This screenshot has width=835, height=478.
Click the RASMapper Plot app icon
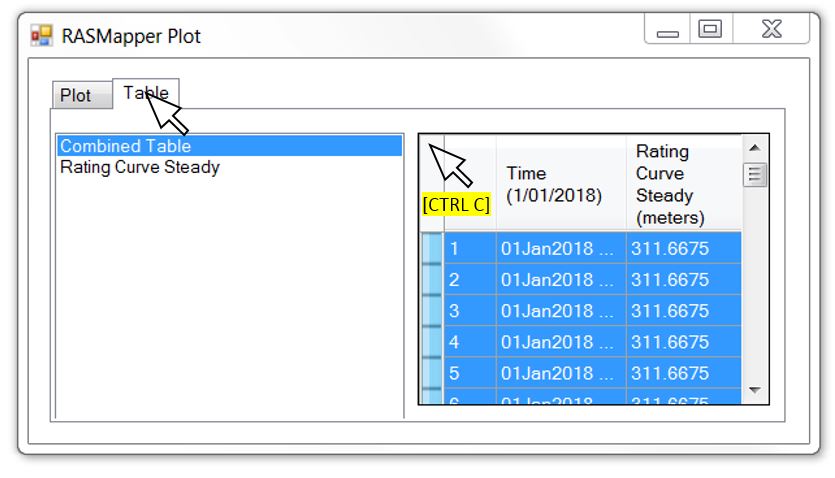click(42, 35)
